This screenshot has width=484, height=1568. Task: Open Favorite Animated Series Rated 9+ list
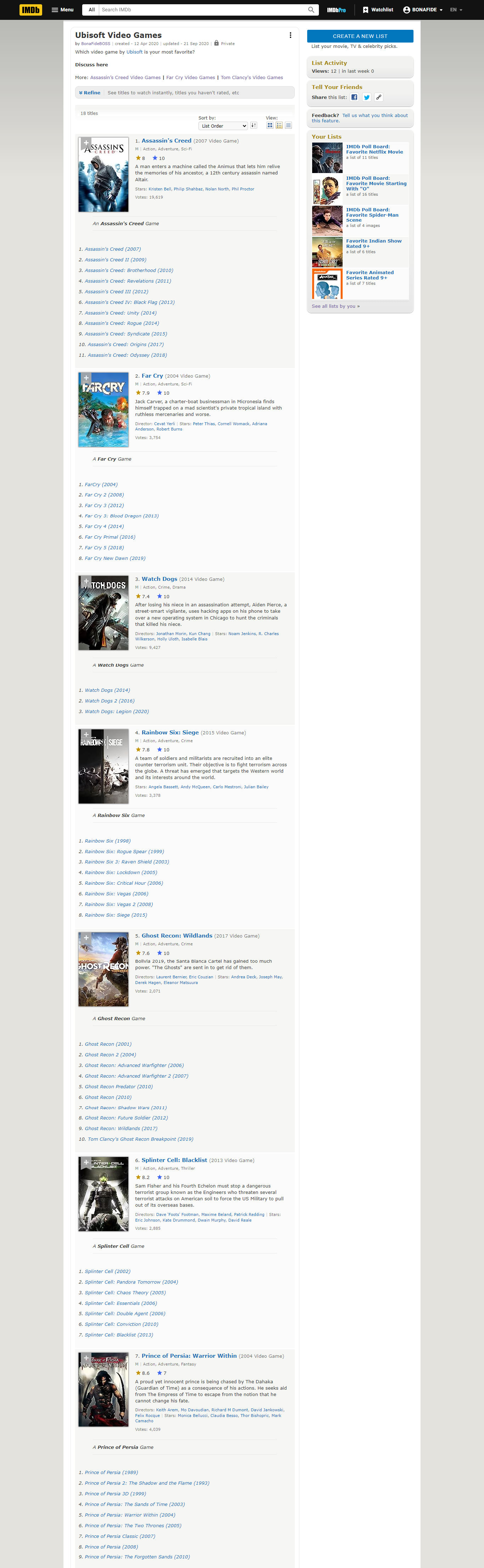coord(370,275)
